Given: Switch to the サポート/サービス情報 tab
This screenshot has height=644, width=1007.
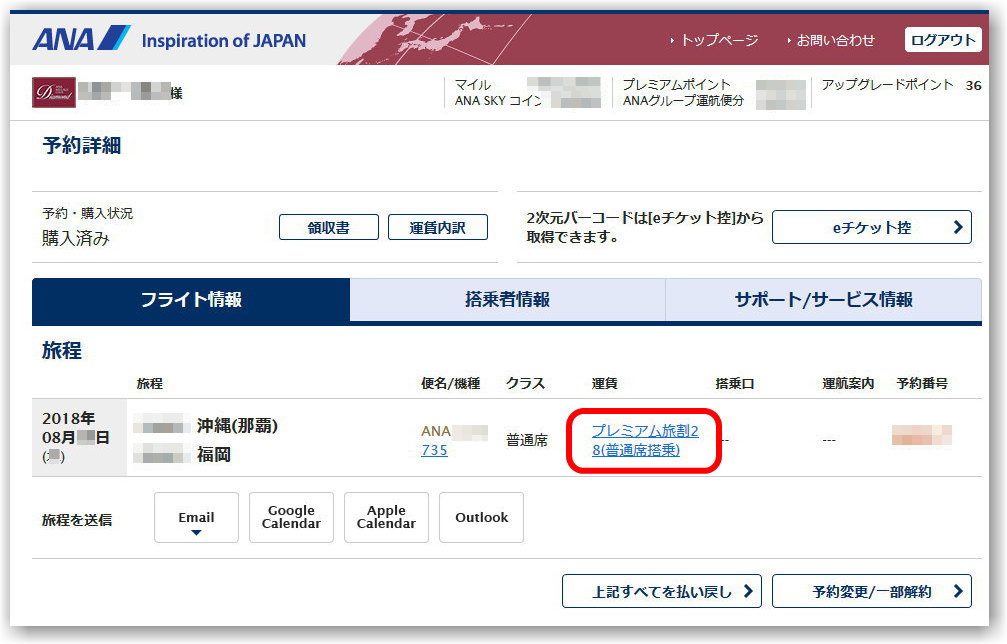Looking at the screenshot, I should (x=823, y=300).
